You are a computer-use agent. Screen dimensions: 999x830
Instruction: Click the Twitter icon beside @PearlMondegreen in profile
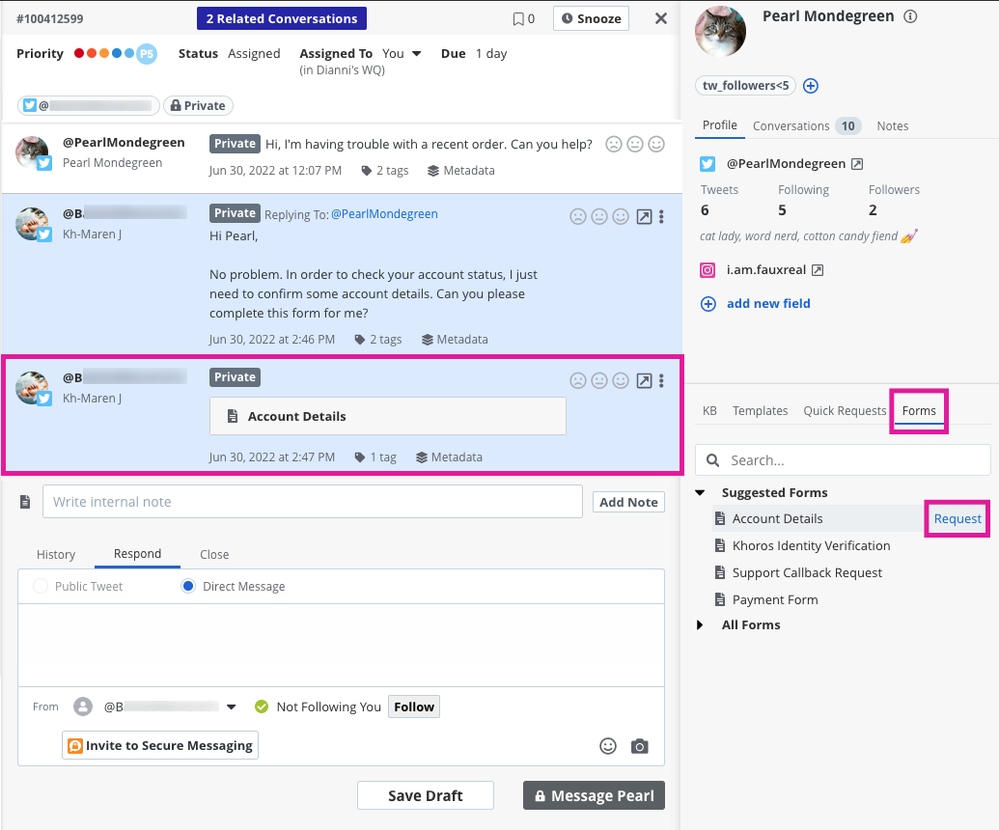tap(707, 164)
